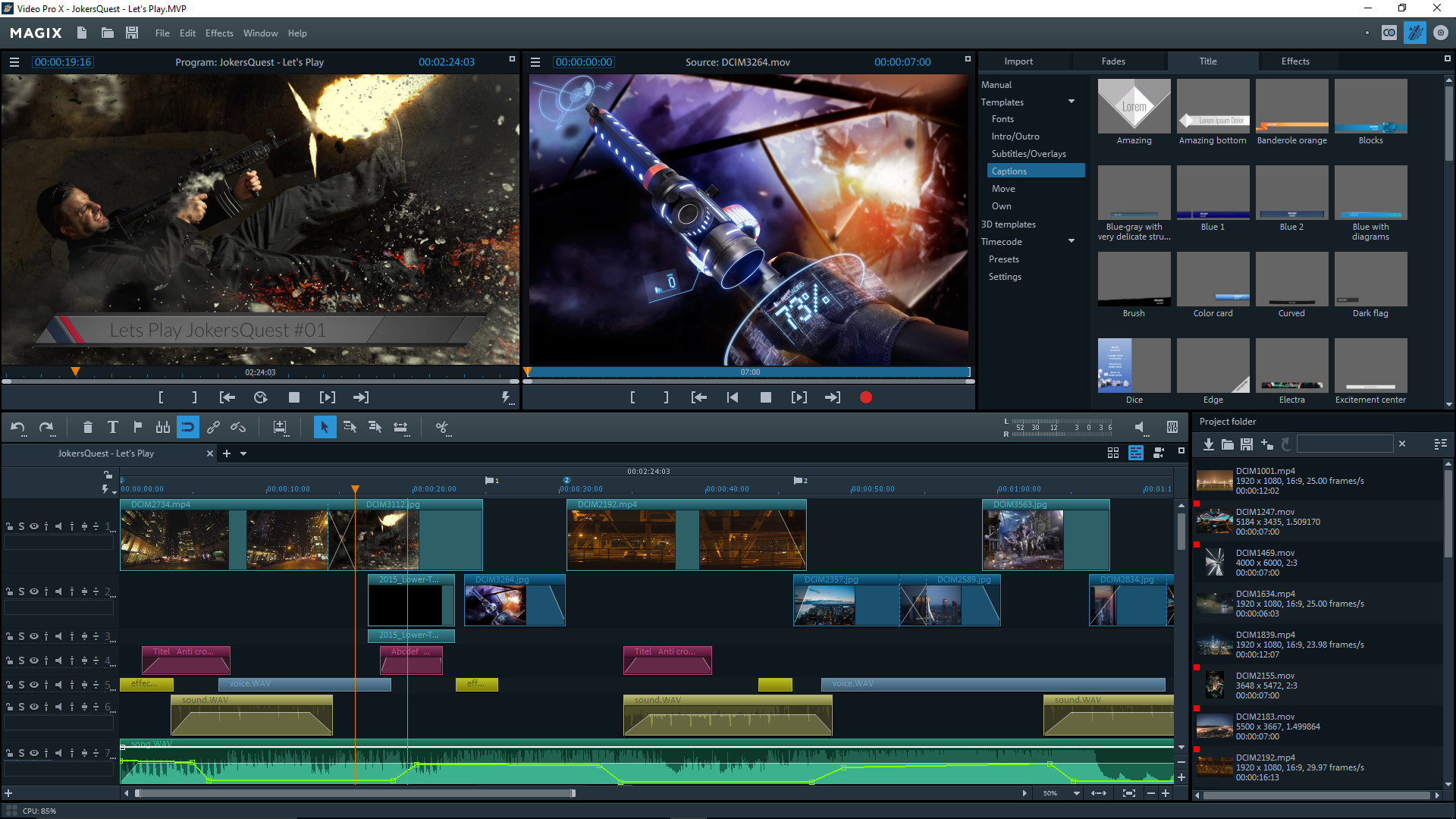1456x819 pixels.
Task: Click the group objects chain-link icon
Action: [213, 427]
